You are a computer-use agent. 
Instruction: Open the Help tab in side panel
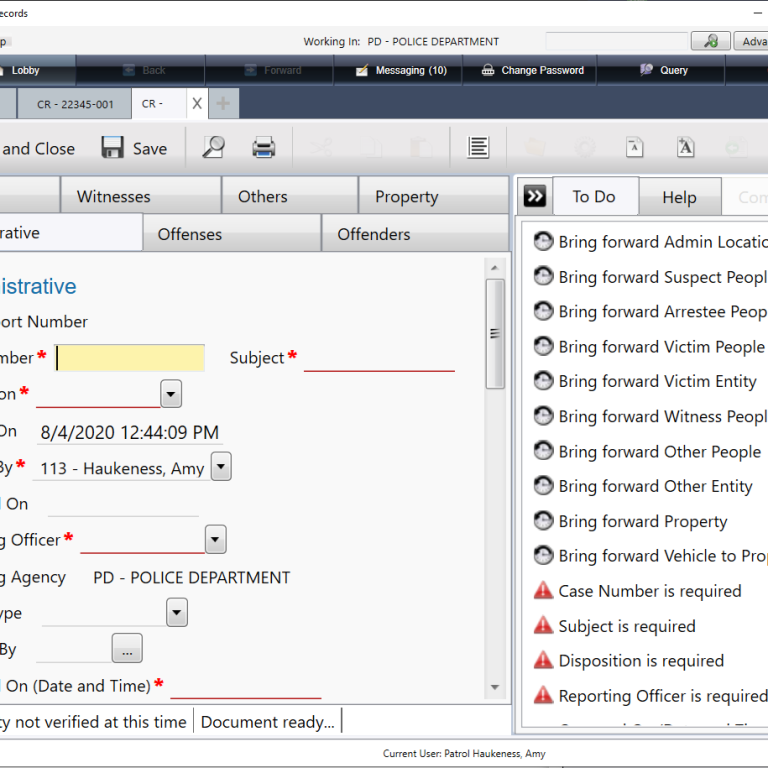point(679,197)
